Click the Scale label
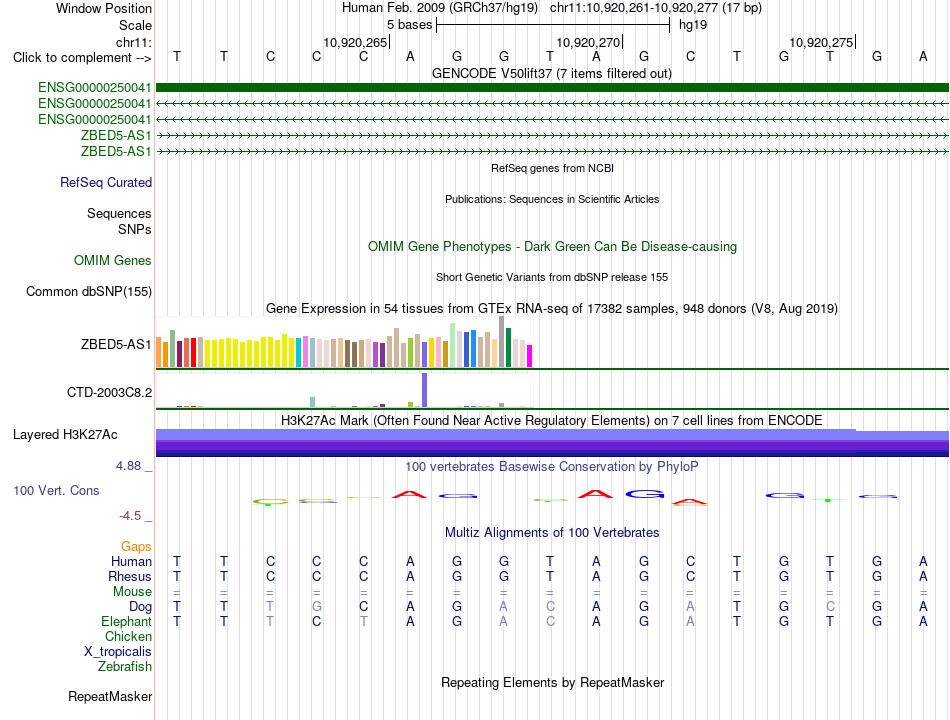This screenshot has width=950, height=720. [135, 25]
